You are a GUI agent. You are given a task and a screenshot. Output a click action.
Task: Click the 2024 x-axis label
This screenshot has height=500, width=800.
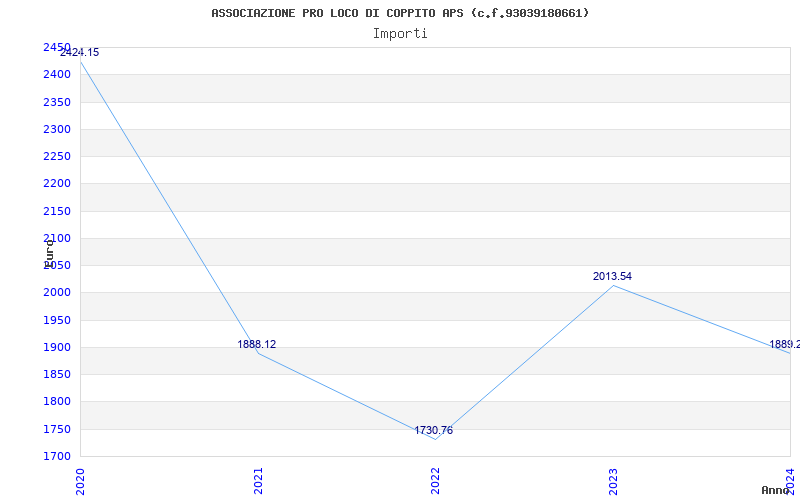(x=790, y=481)
